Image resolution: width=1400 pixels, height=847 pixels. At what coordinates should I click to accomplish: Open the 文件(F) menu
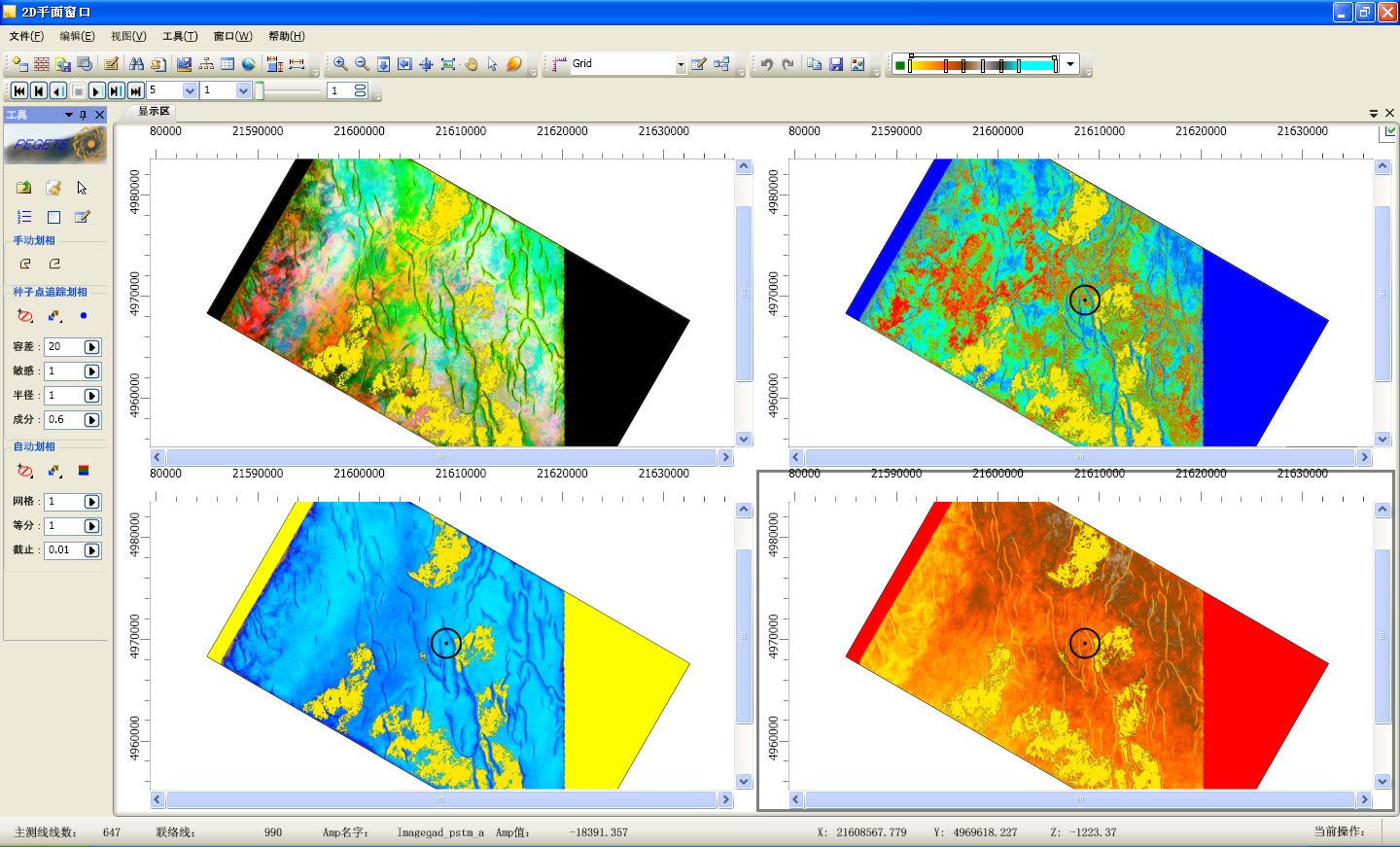point(26,36)
